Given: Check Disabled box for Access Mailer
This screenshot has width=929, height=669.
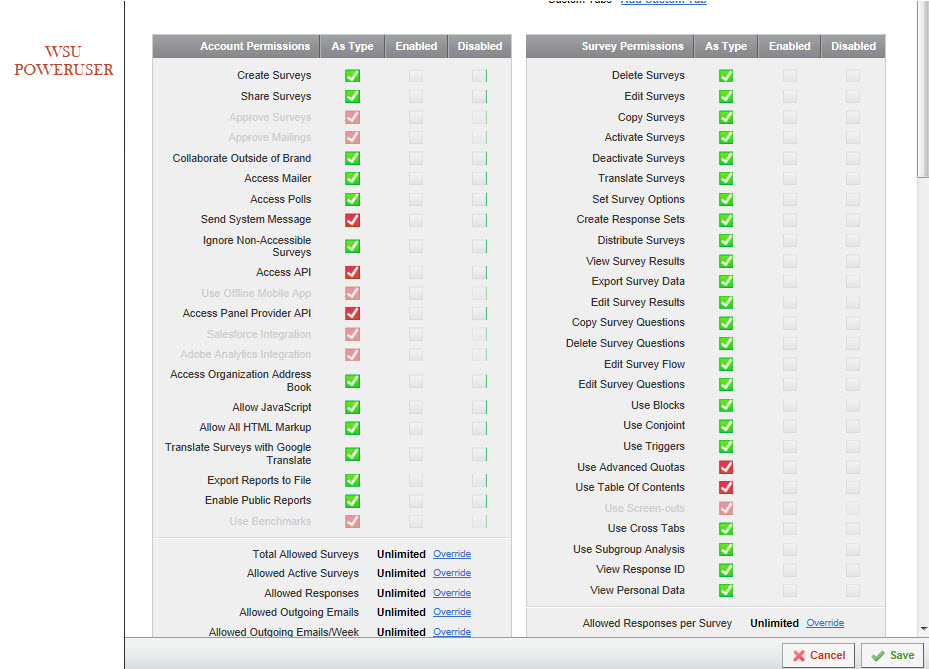Looking at the screenshot, I should pyautogui.click(x=480, y=179).
